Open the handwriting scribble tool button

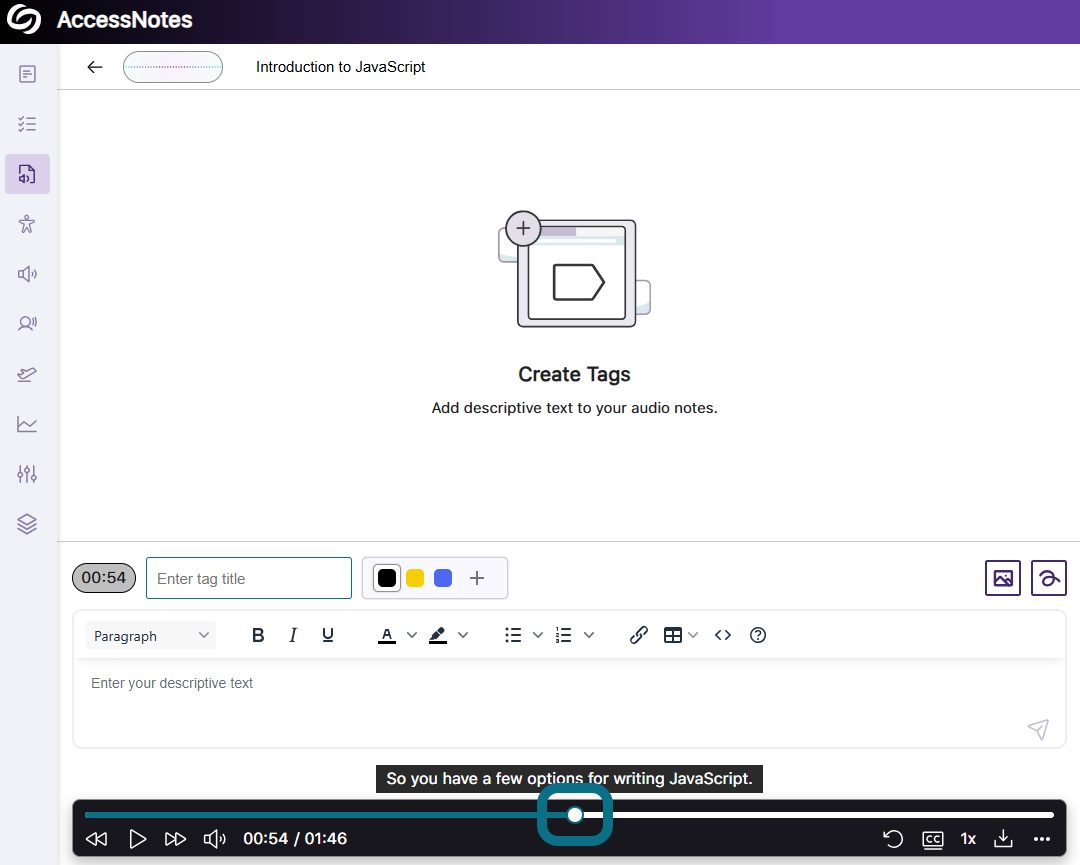tap(1049, 578)
